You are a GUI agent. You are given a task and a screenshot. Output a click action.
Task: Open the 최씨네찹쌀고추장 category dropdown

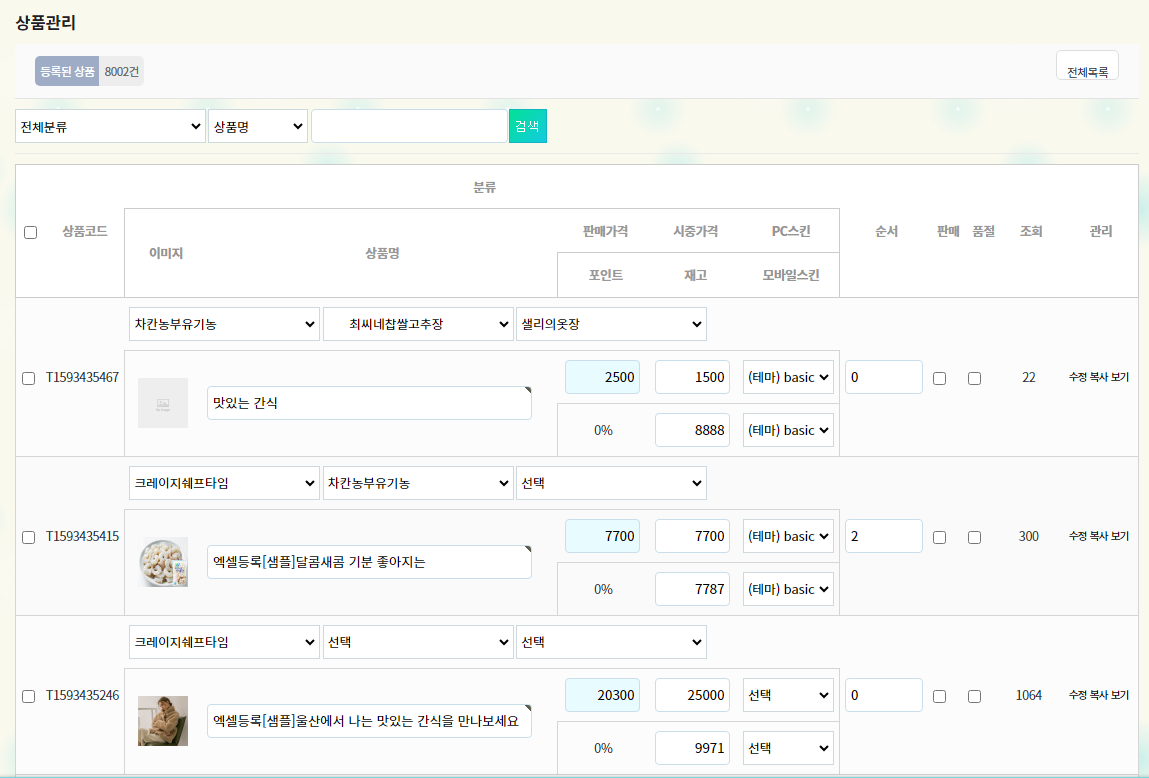click(417, 324)
